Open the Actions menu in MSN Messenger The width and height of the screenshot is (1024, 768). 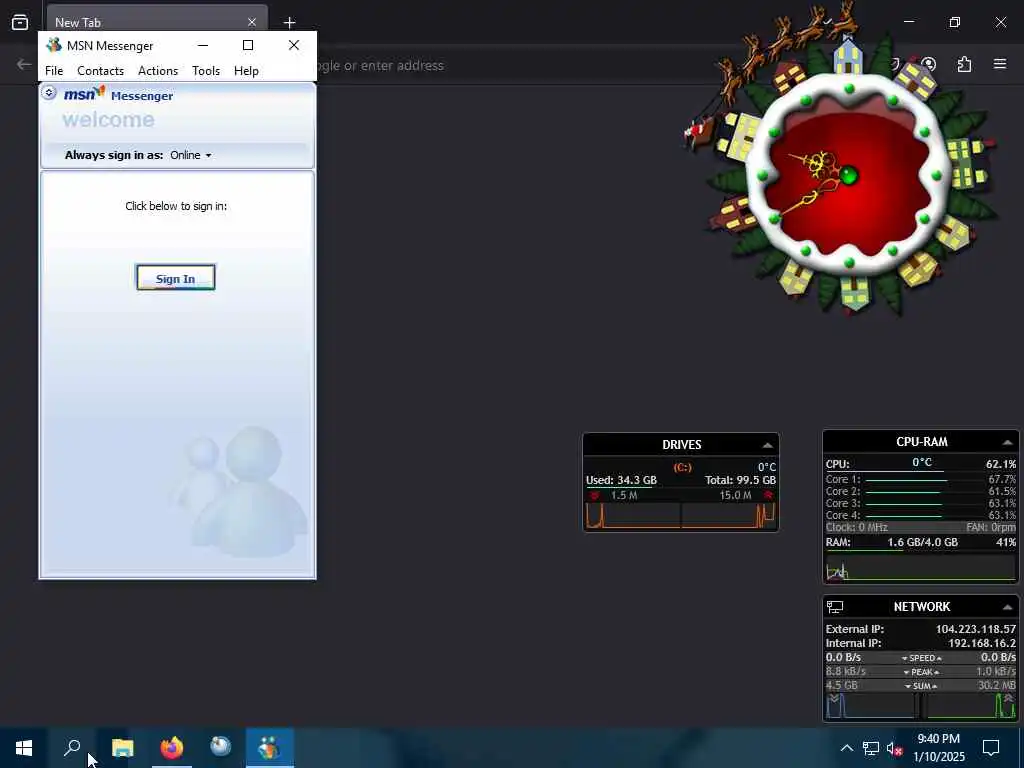pos(158,71)
